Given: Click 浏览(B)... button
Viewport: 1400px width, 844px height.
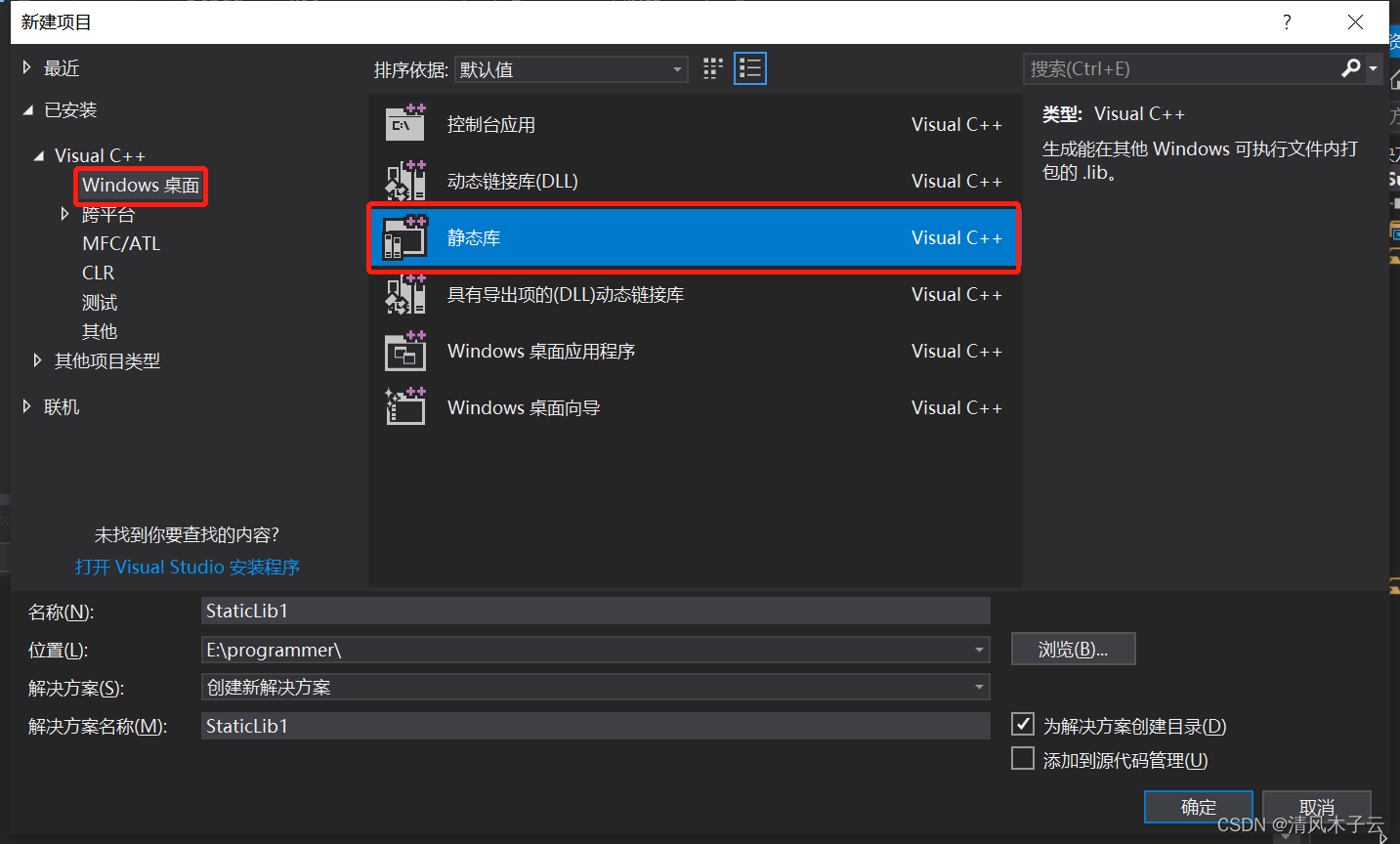Looking at the screenshot, I should [x=1073, y=650].
